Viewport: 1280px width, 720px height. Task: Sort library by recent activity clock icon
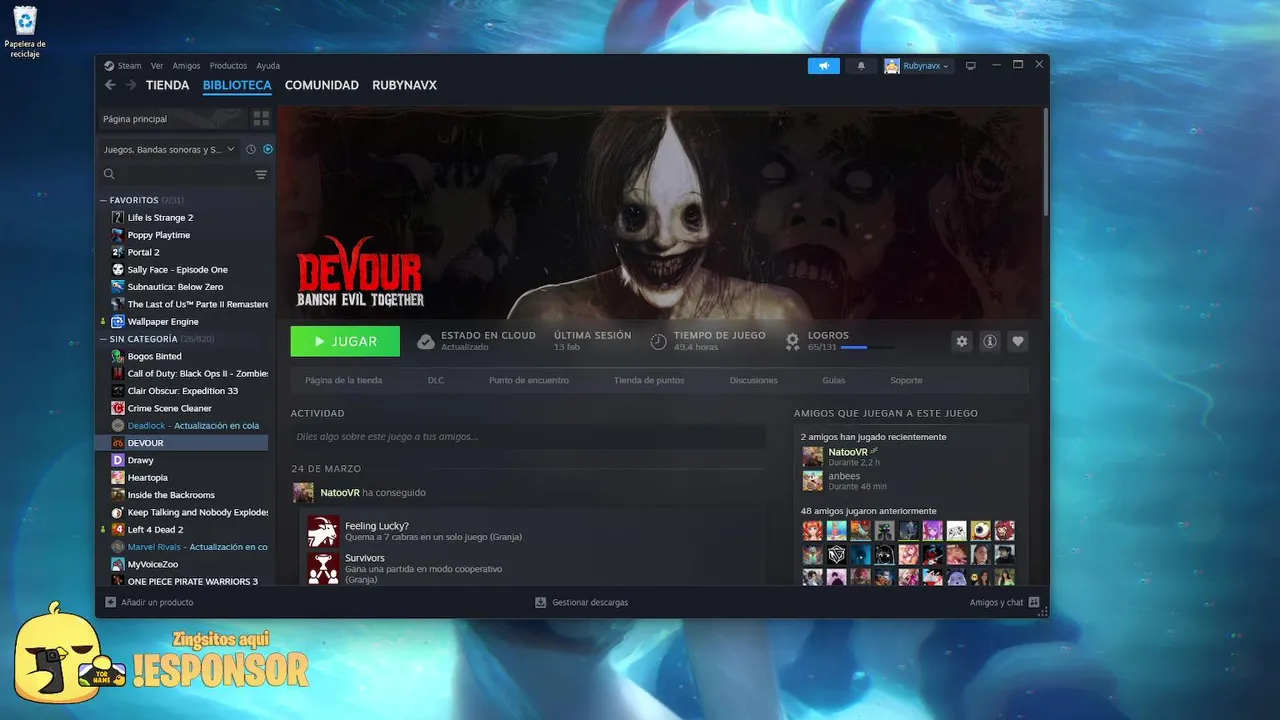tap(251, 149)
